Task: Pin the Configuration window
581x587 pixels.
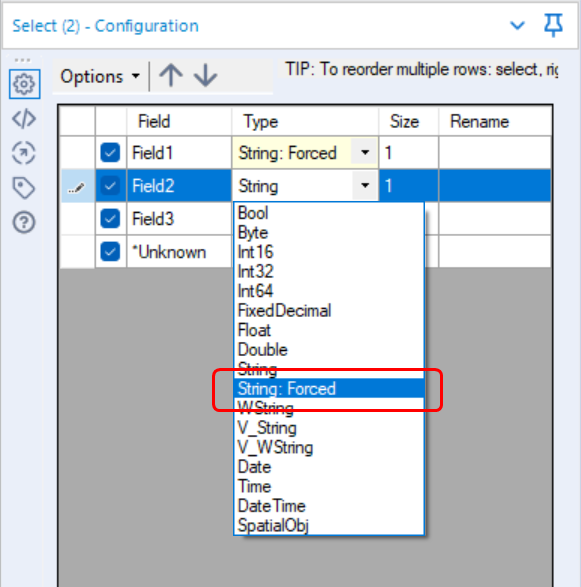Action: coord(553,25)
